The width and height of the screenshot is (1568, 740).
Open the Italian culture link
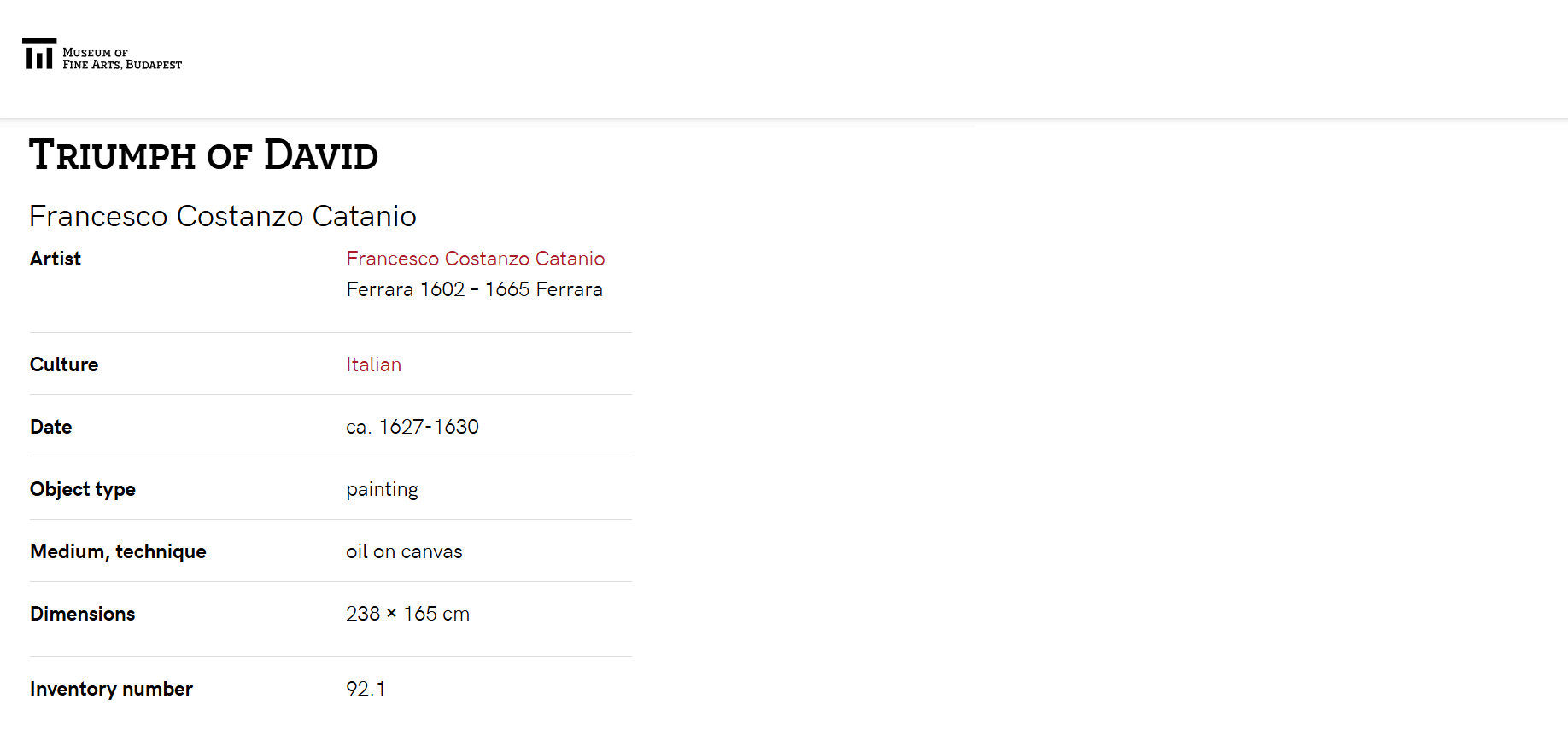pos(373,364)
